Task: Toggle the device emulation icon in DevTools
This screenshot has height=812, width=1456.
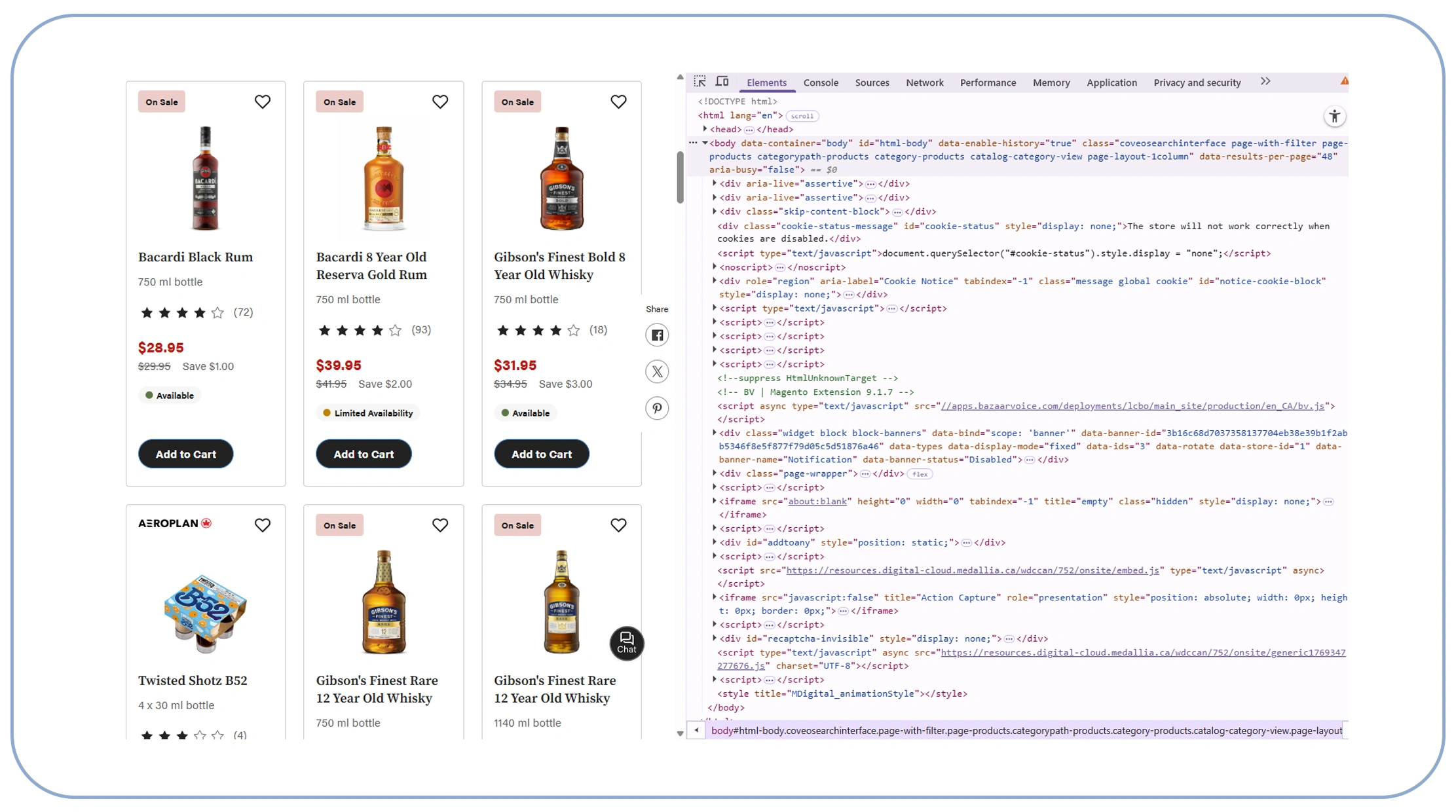Action: (722, 81)
